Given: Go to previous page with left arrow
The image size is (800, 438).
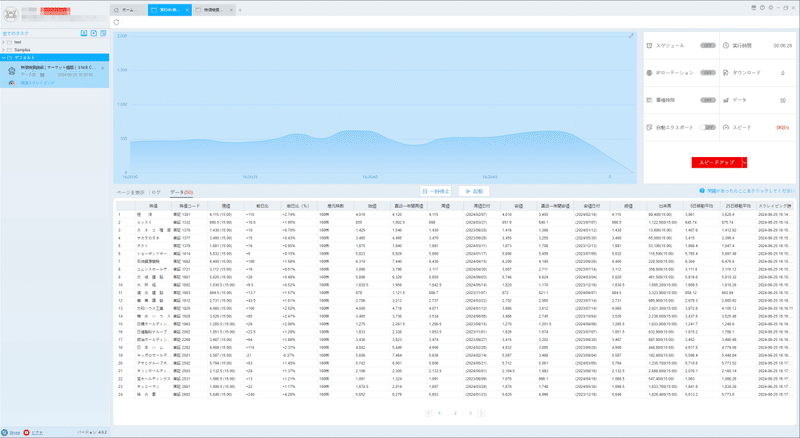Looking at the screenshot, I should coord(428,413).
